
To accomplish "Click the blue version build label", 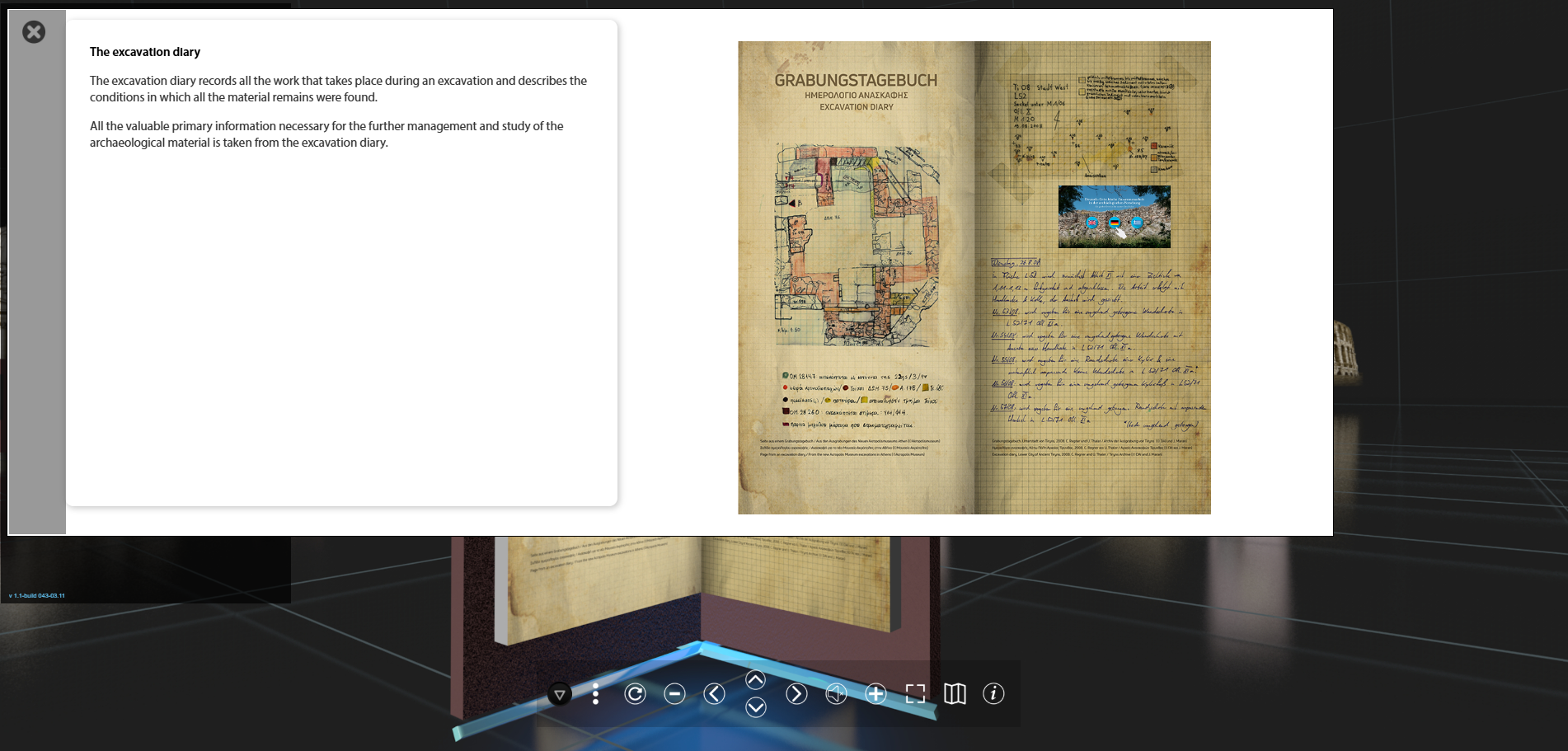I will (37, 595).
